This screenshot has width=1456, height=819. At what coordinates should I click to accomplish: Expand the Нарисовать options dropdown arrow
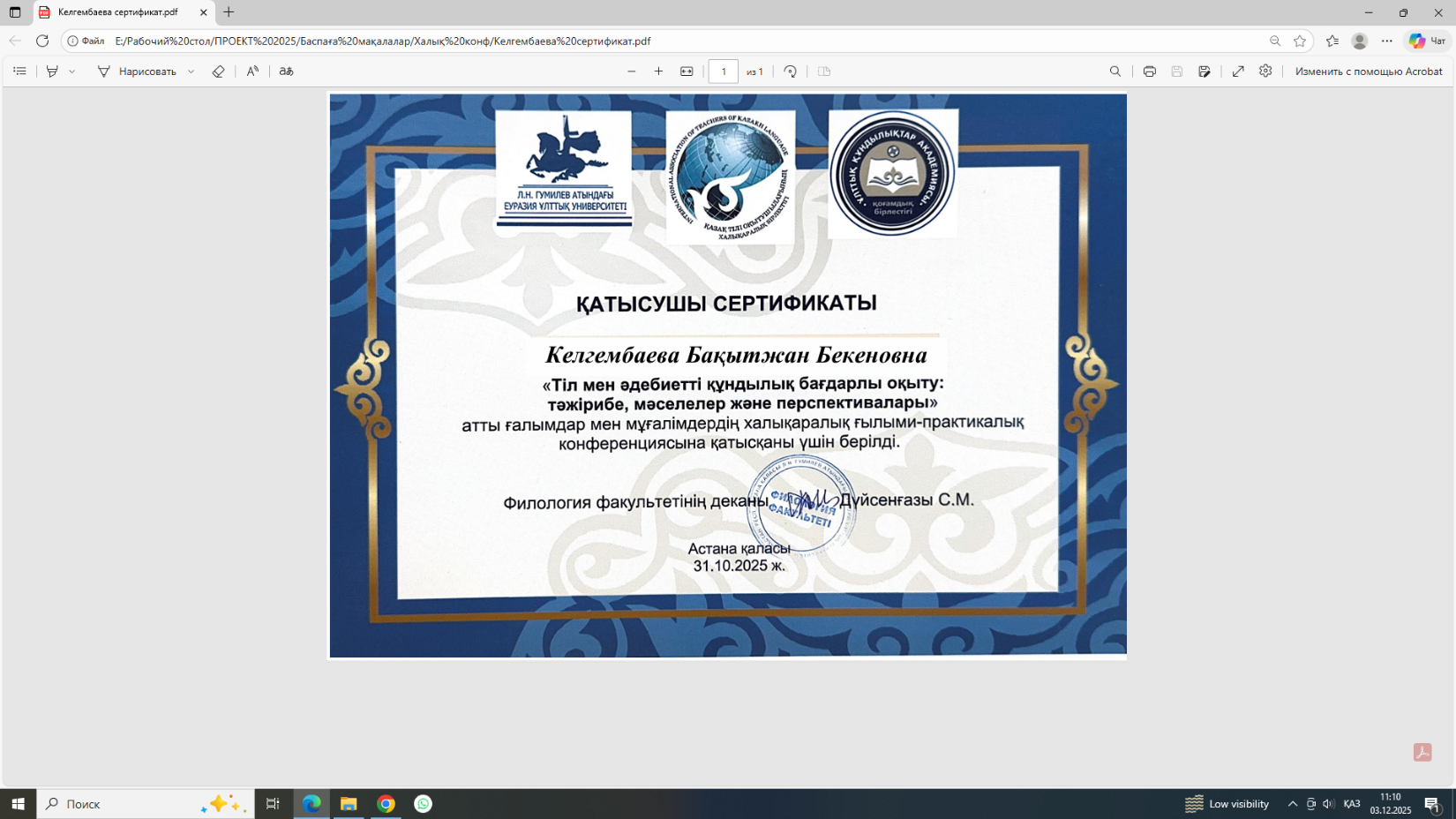click(x=191, y=71)
